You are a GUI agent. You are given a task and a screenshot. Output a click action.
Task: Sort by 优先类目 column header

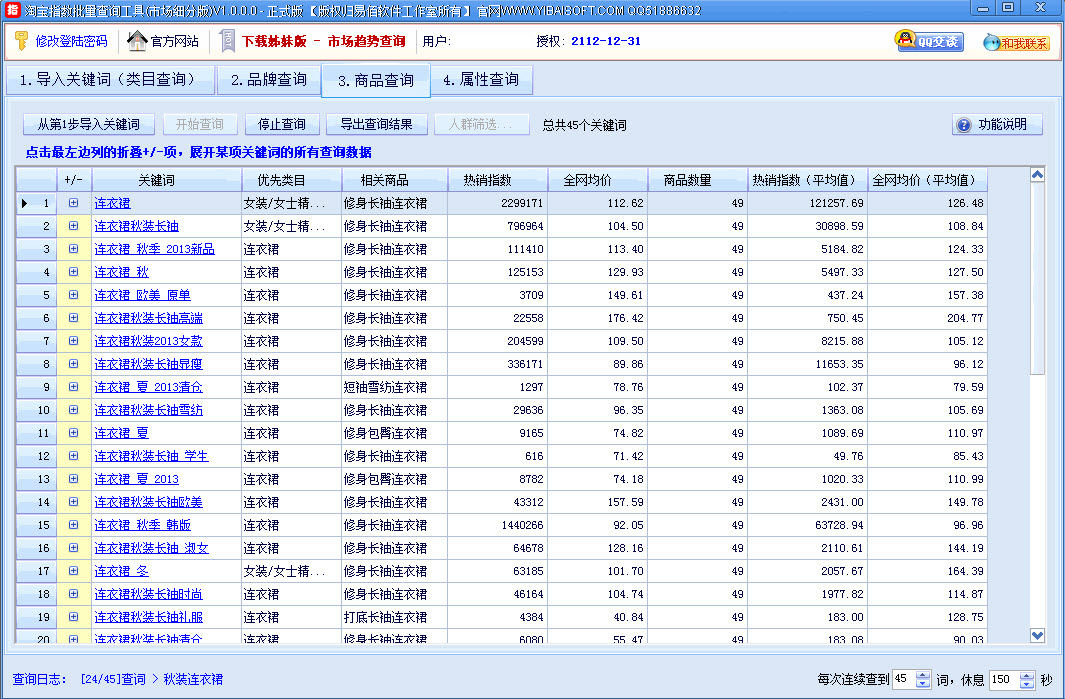pos(291,180)
